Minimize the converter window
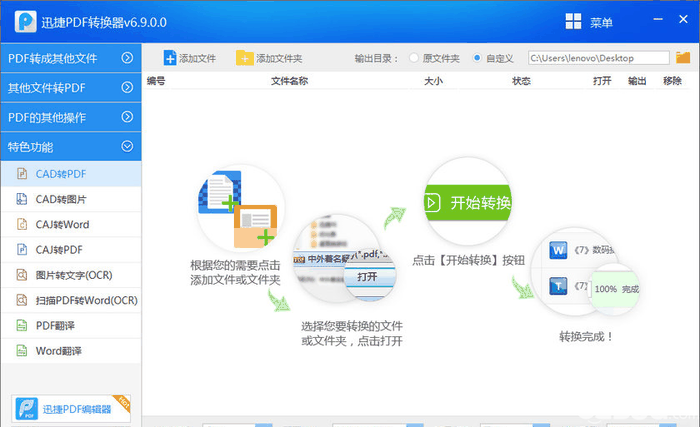Image resolution: width=700 pixels, height=427 pixels. coord(658,19)
